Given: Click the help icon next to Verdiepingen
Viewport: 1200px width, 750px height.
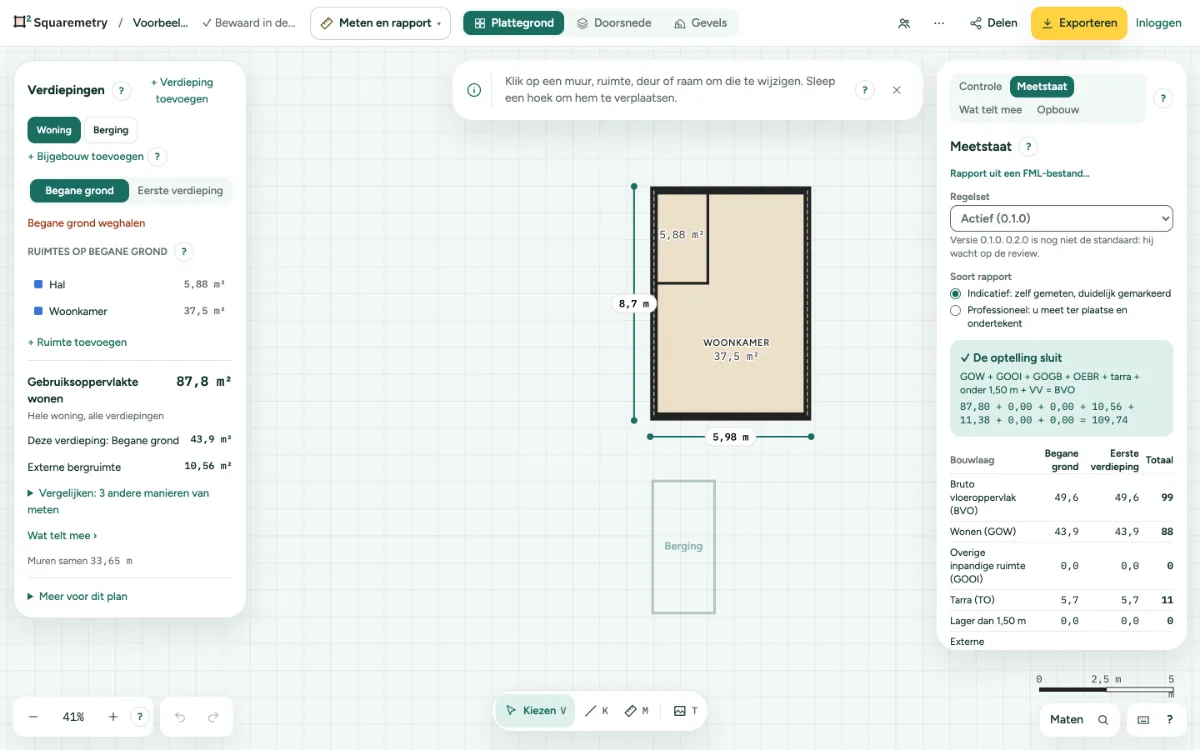Looking at the screenshot, I should click(121, 91).
